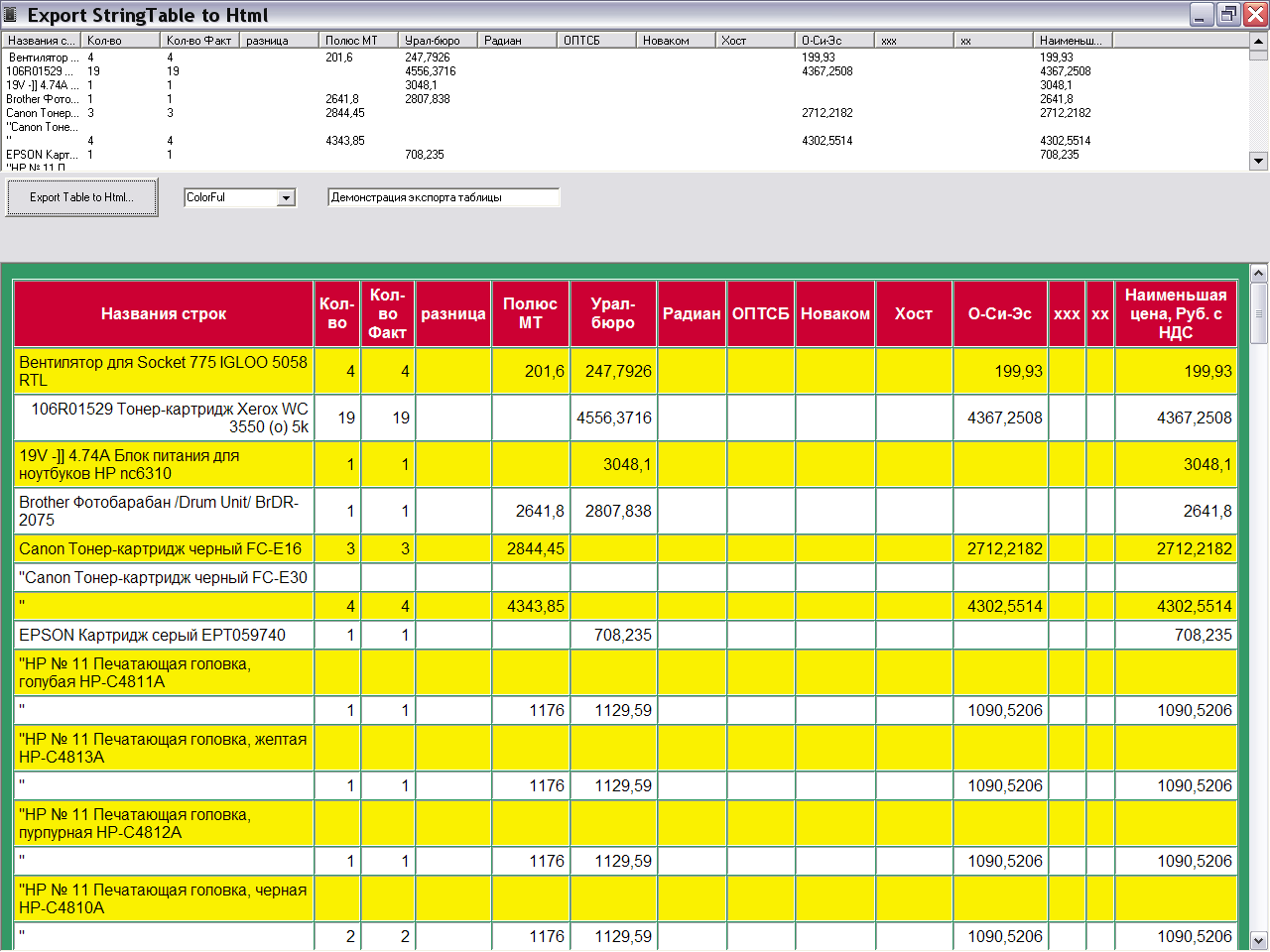Open the ColorFul style dropdown
This screenshot has width=1270, height=952.
coord(286,197)
